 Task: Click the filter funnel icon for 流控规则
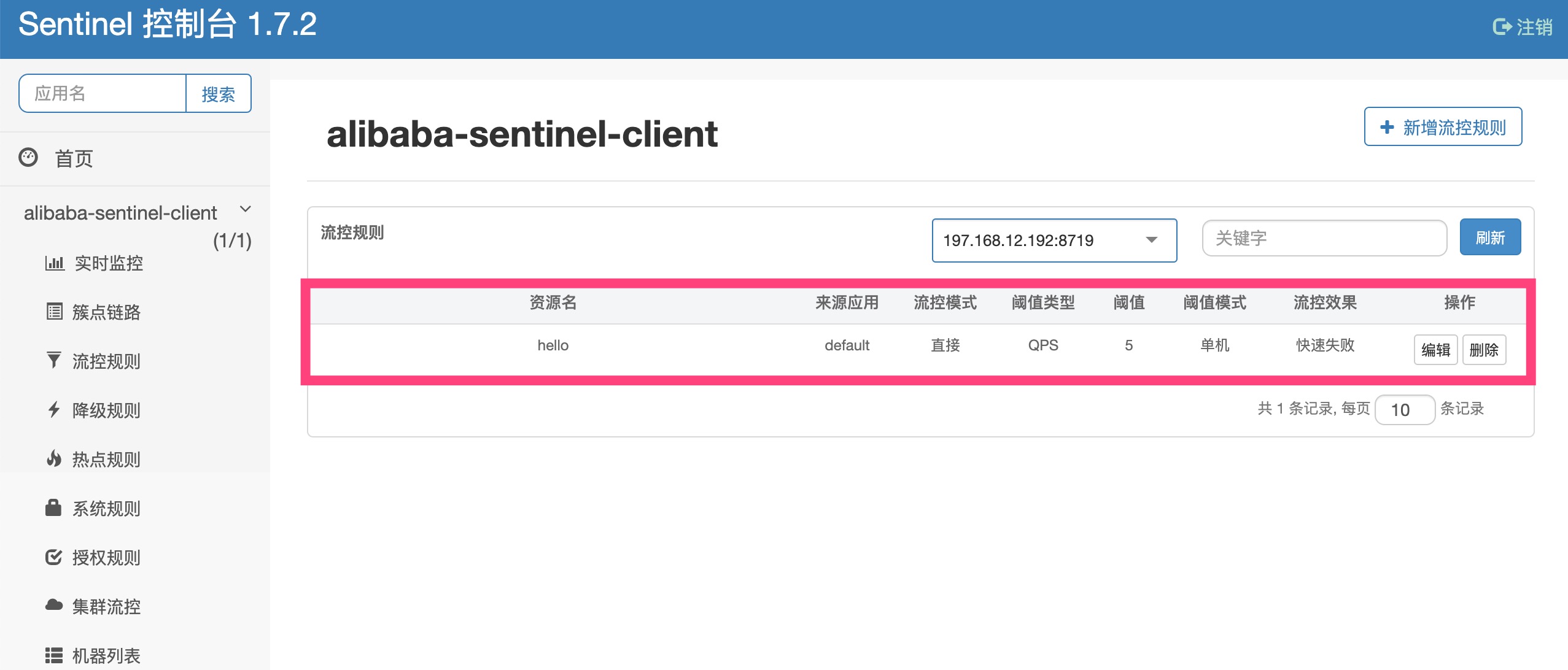(x=54, y=360)
